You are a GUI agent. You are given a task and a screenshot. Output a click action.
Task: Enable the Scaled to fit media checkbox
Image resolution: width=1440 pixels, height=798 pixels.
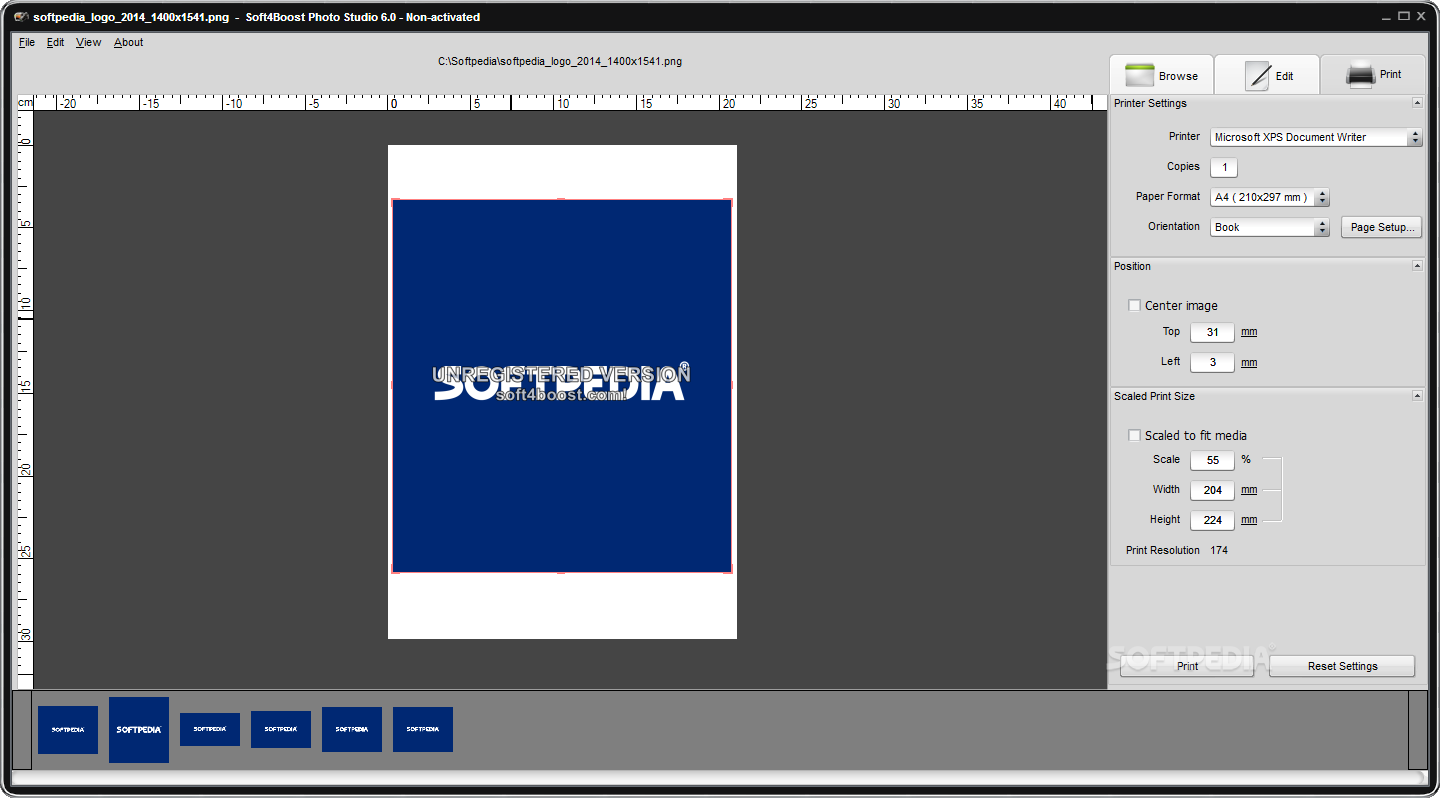tap(1134, 435)
